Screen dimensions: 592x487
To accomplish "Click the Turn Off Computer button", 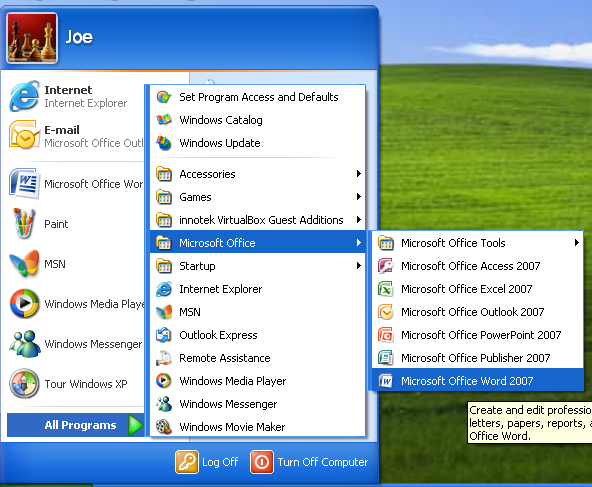I will 309,462.
